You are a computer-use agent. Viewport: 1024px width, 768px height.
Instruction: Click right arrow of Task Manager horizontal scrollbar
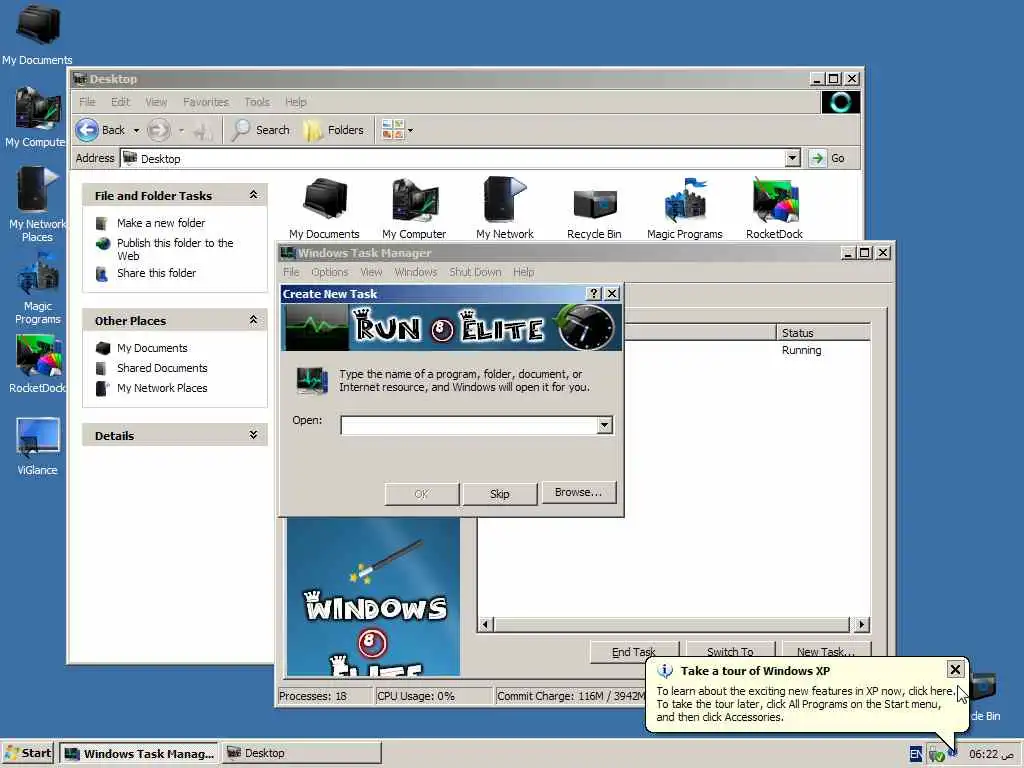tap(861, 624)
